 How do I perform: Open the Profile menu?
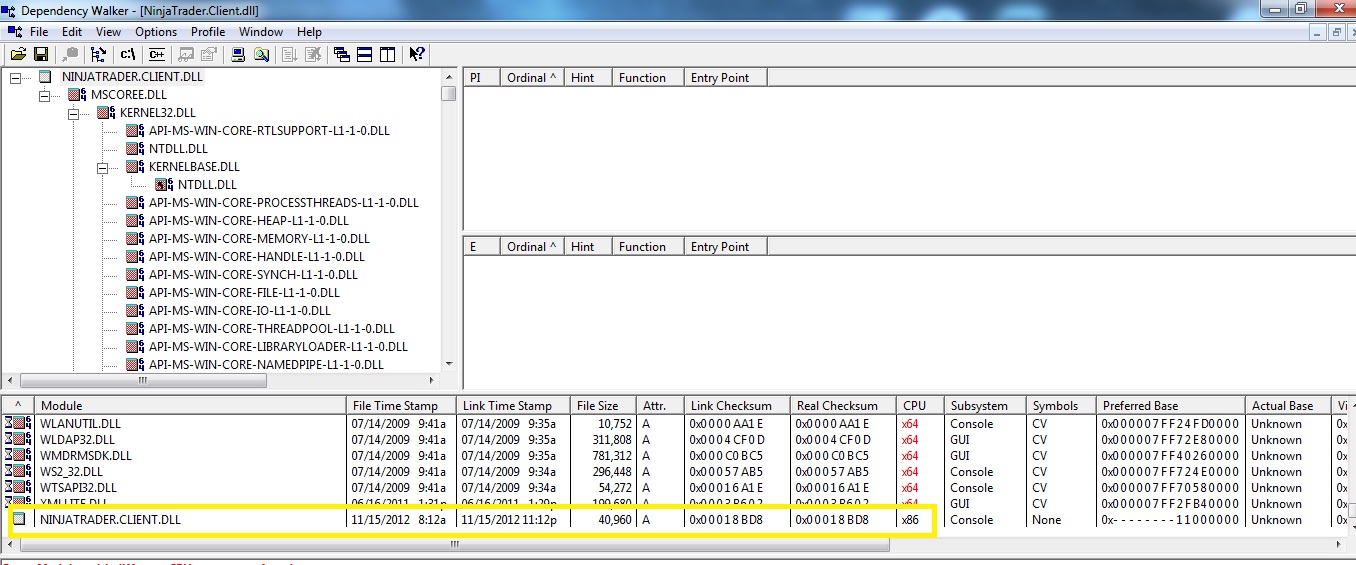point(208,32)
